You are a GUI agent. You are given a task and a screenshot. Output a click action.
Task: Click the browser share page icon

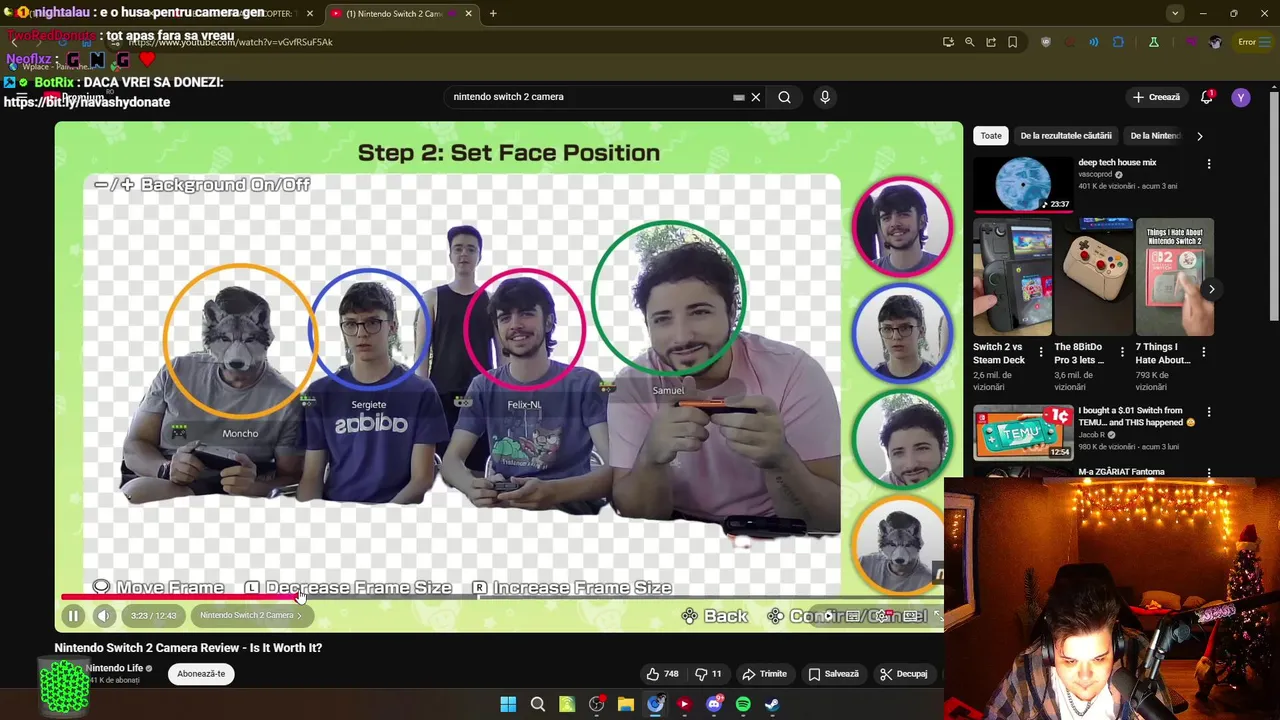point(991,42)
